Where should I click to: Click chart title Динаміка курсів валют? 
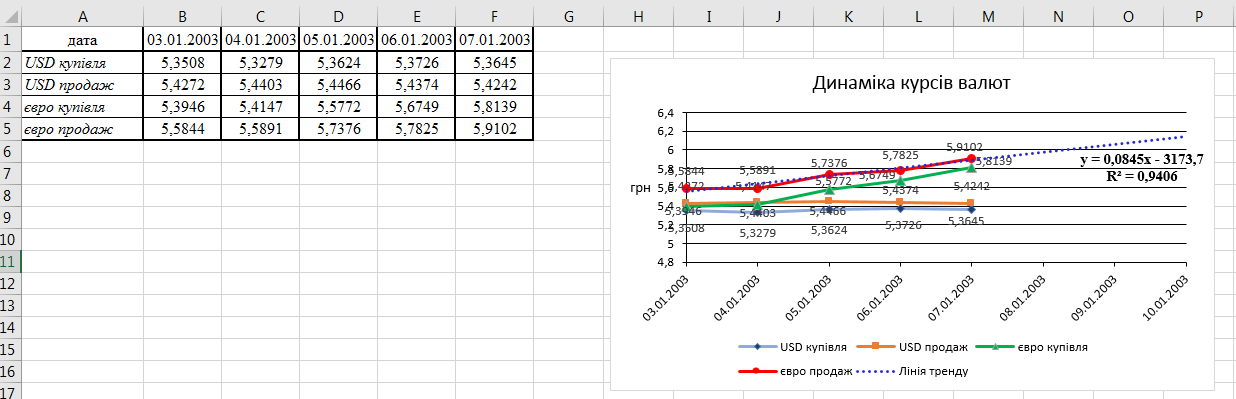(911, 83)
